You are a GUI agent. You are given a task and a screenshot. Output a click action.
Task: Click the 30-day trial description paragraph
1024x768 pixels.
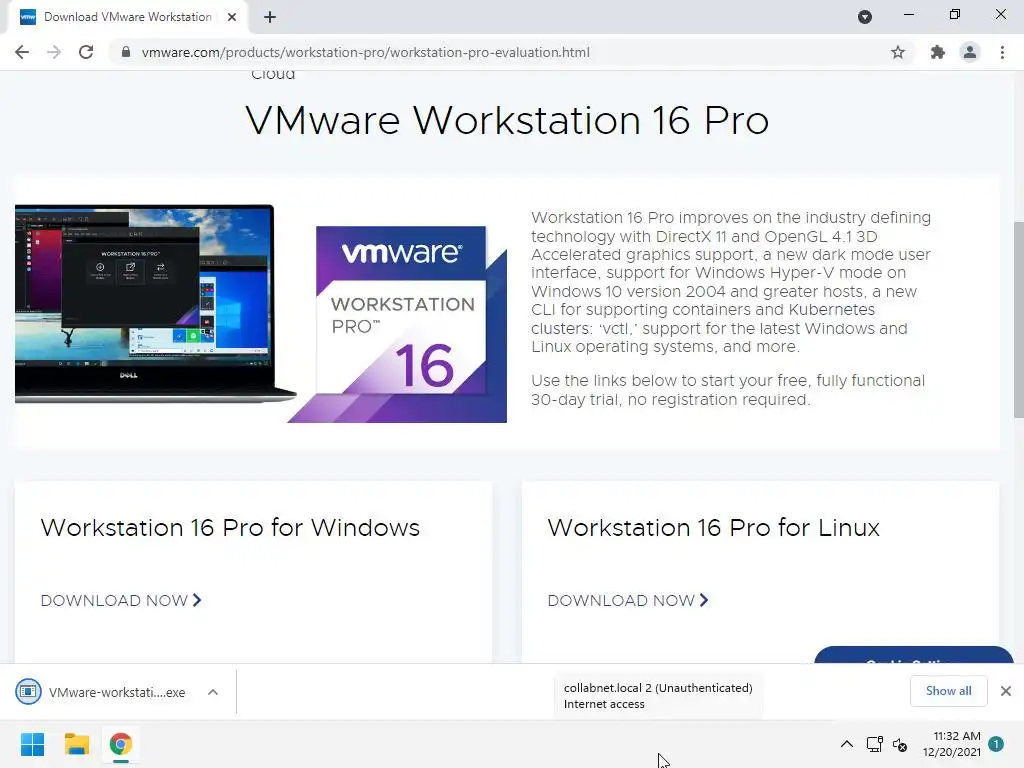pyautogui.click(x=728, y=390)
